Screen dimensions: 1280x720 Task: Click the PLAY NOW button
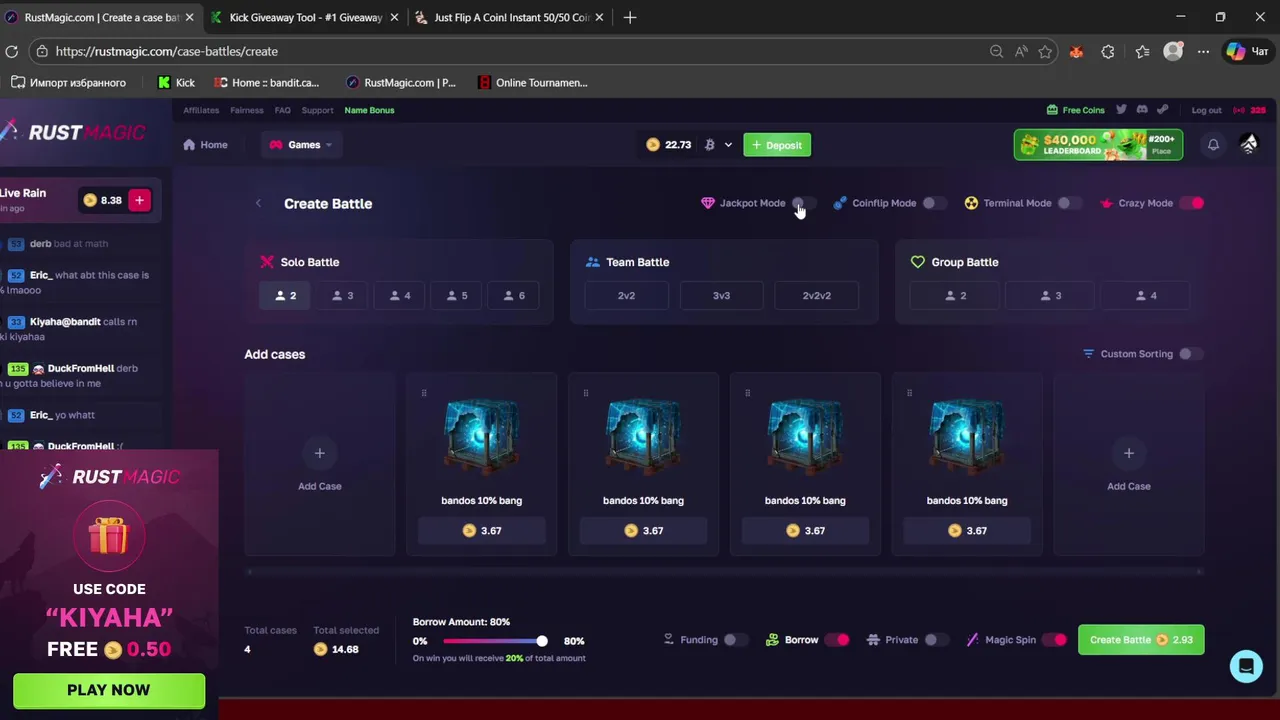(x=109, y=690)
